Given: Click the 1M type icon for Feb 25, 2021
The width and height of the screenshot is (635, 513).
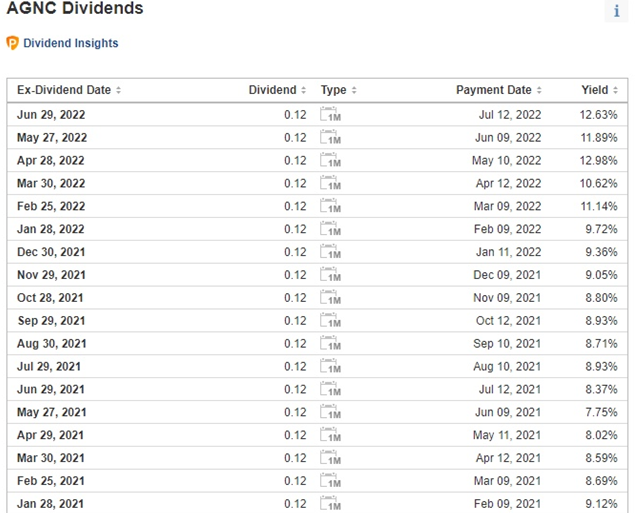Looking at the screenshot, I should pos(330,481).
